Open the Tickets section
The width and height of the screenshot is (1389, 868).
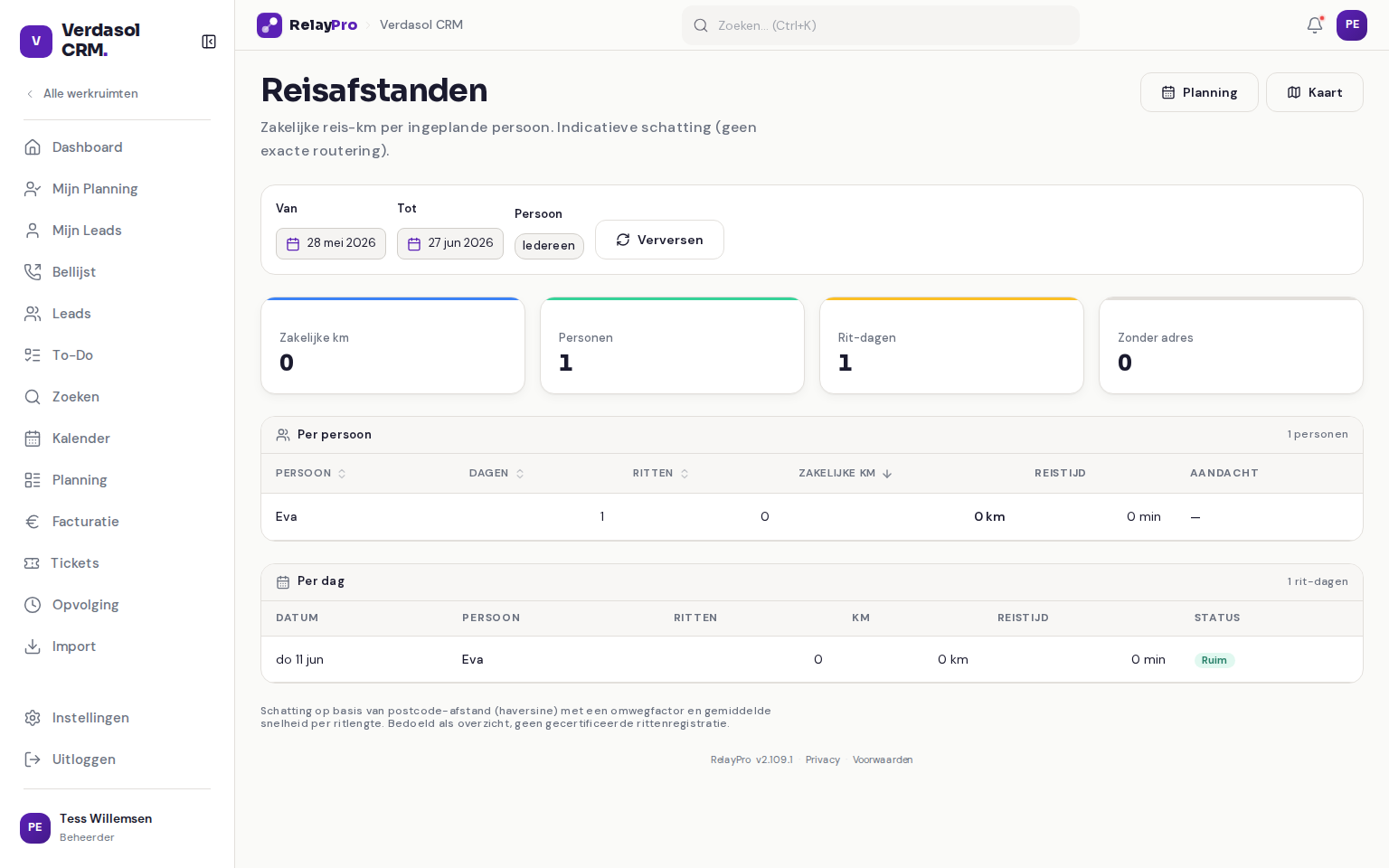(117, 563)
